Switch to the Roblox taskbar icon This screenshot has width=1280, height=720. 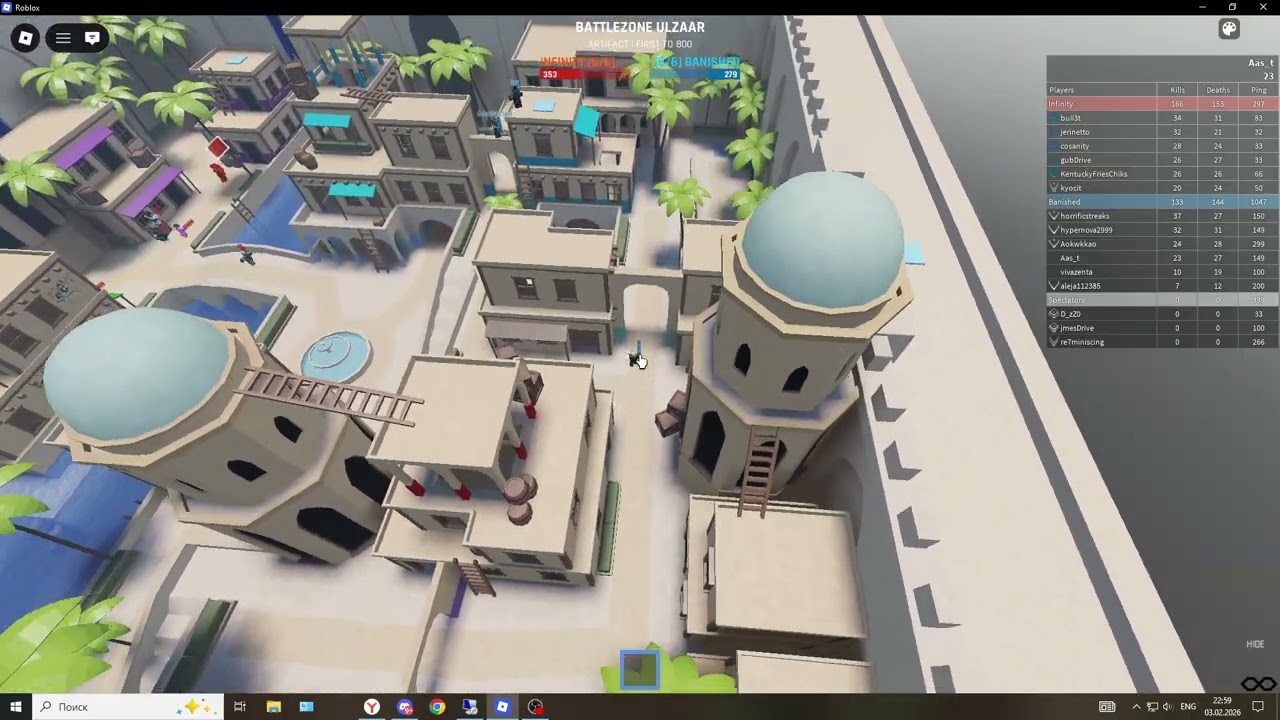[503, 707]
